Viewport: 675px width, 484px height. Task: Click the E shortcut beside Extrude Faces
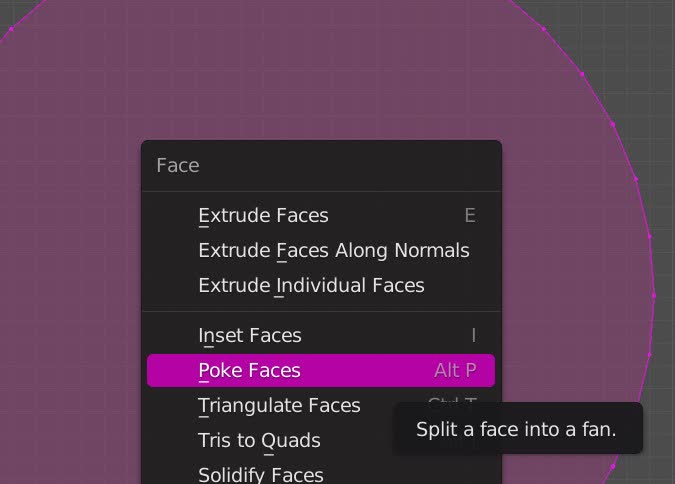[470, 216]
